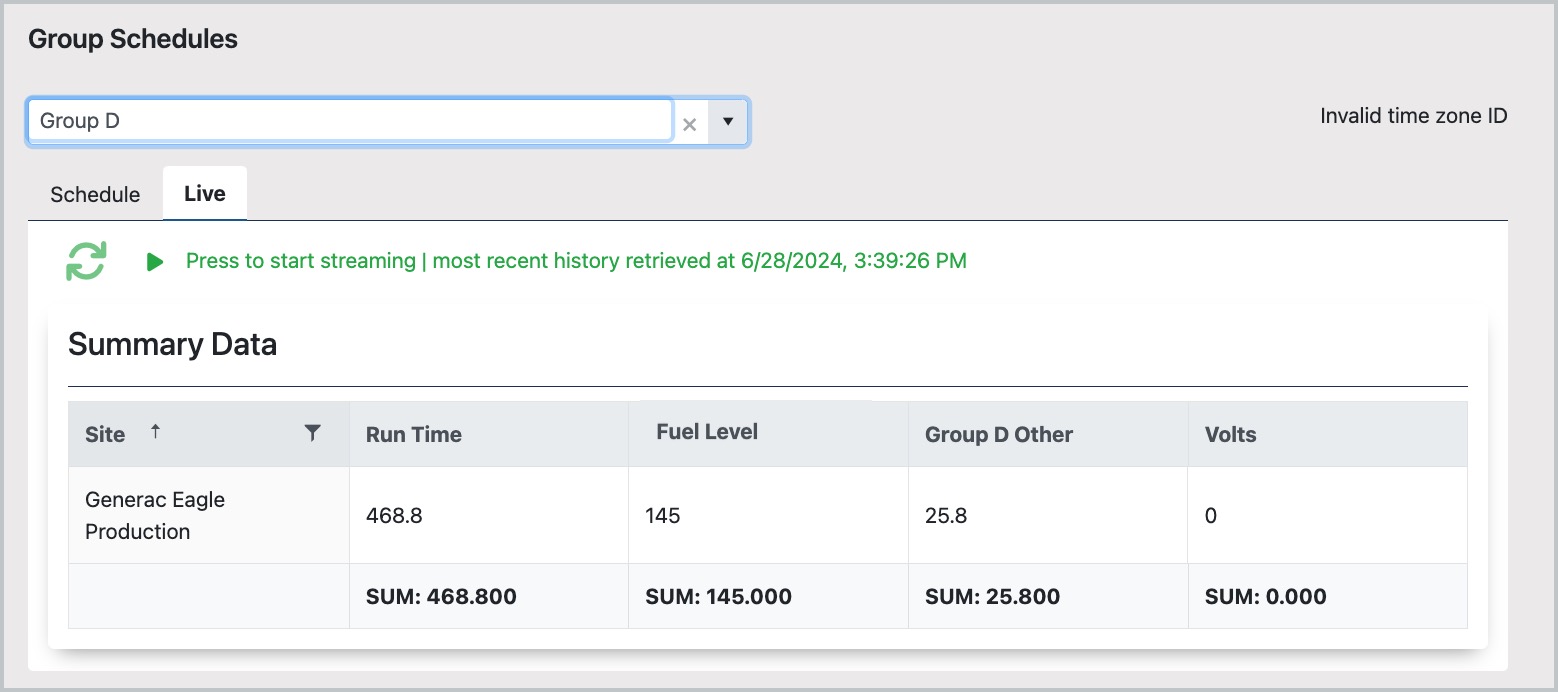Screen dimensions: 1558x692
Task: Click the Invalid time zone ID message
Action: click(1413, 116)
